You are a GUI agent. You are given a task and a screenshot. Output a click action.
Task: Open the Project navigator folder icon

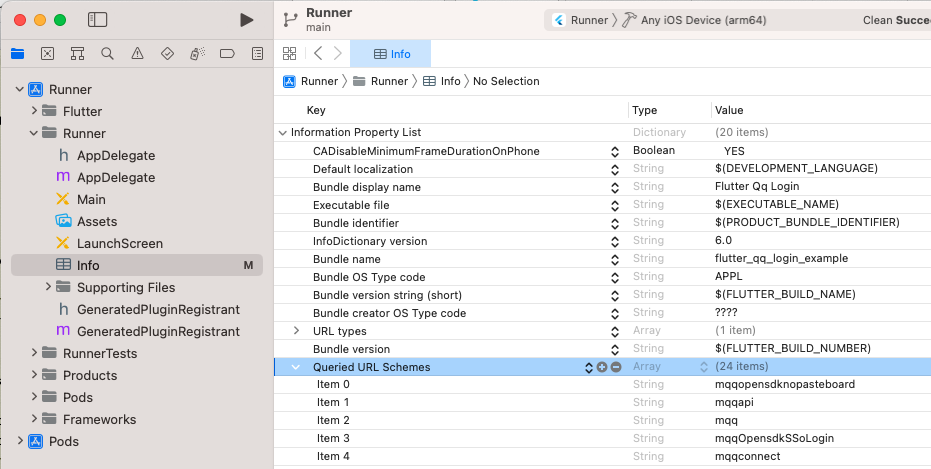coord(18,54)
